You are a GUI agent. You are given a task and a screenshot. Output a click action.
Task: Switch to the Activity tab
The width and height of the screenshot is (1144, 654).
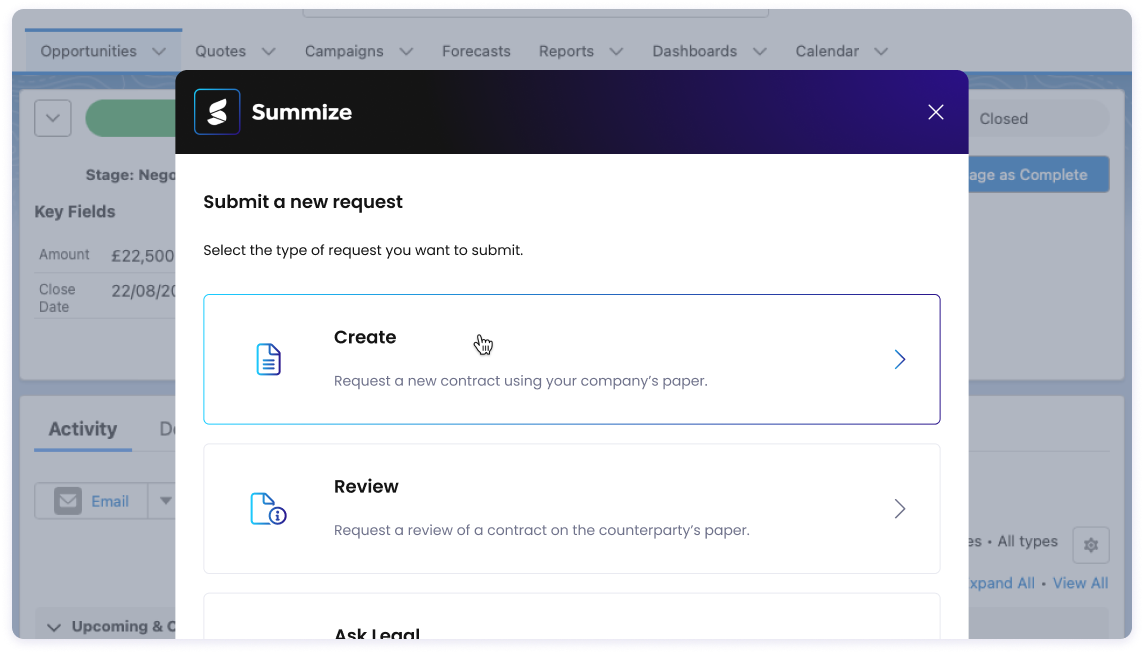point(82,429)
